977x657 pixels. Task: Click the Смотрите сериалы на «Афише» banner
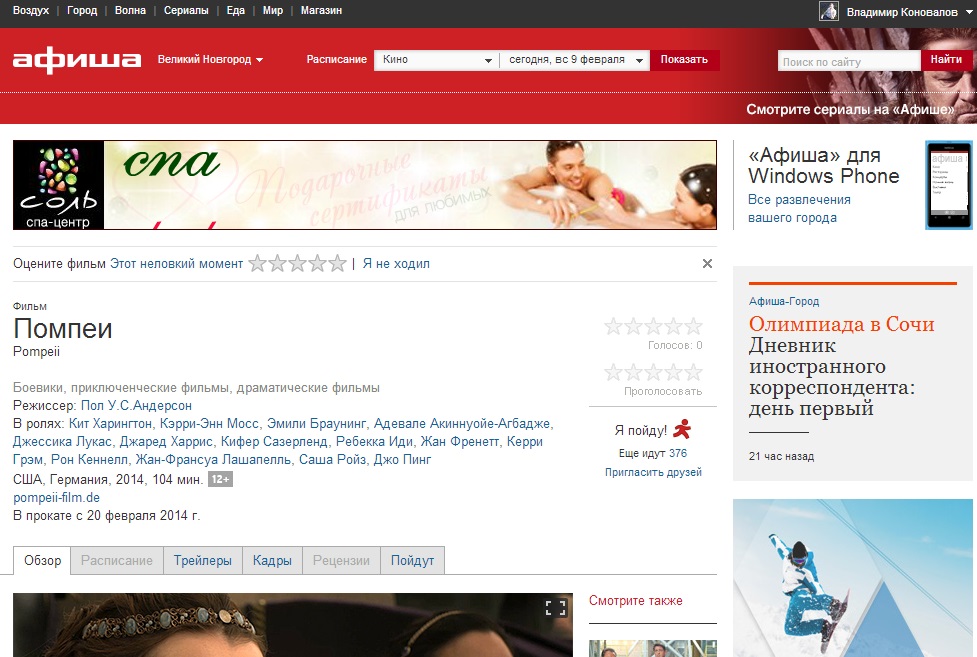coord(851,110)
